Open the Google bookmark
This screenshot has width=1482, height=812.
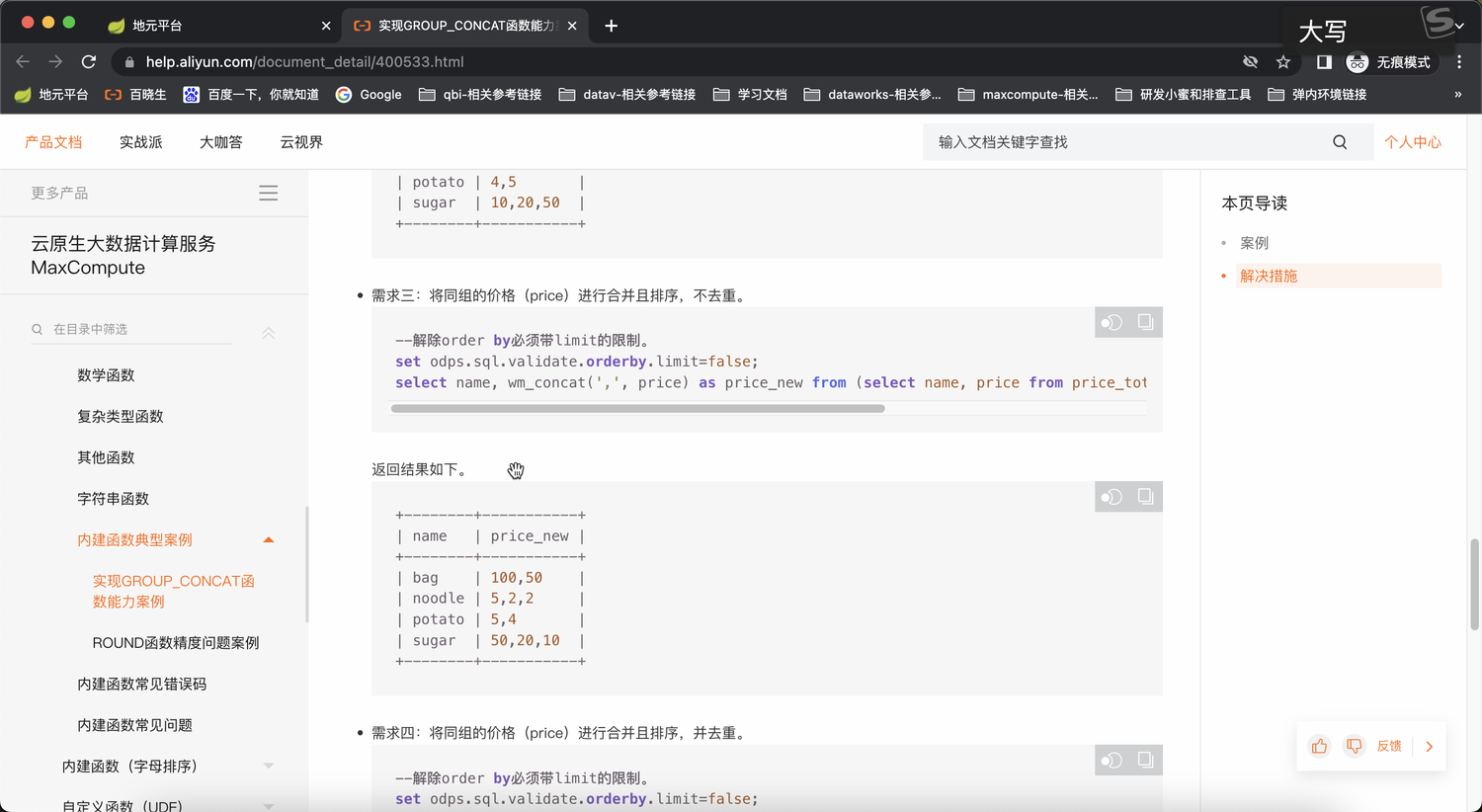click(369, 95)
